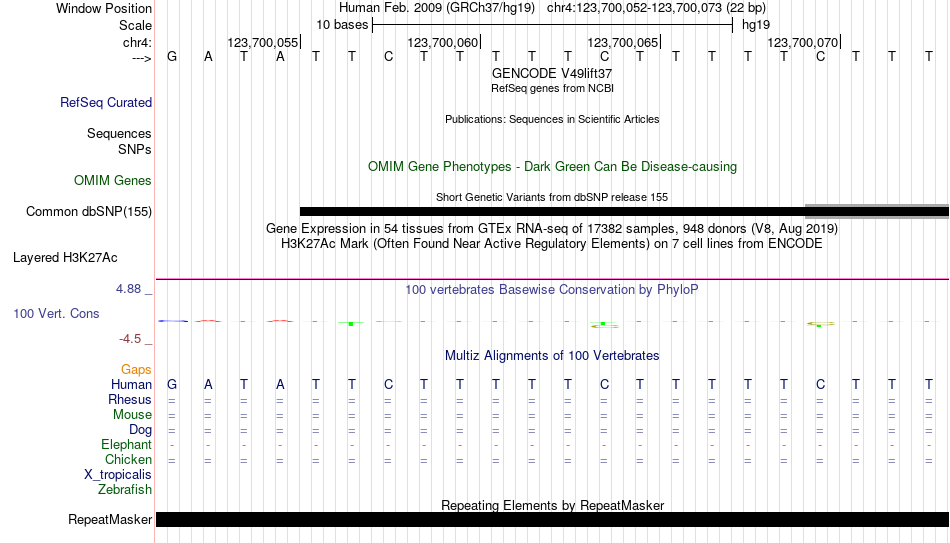Click position marker 123,700,060
Image resolution: width=950 pixels, height=543 pixels.
point(443,42)
